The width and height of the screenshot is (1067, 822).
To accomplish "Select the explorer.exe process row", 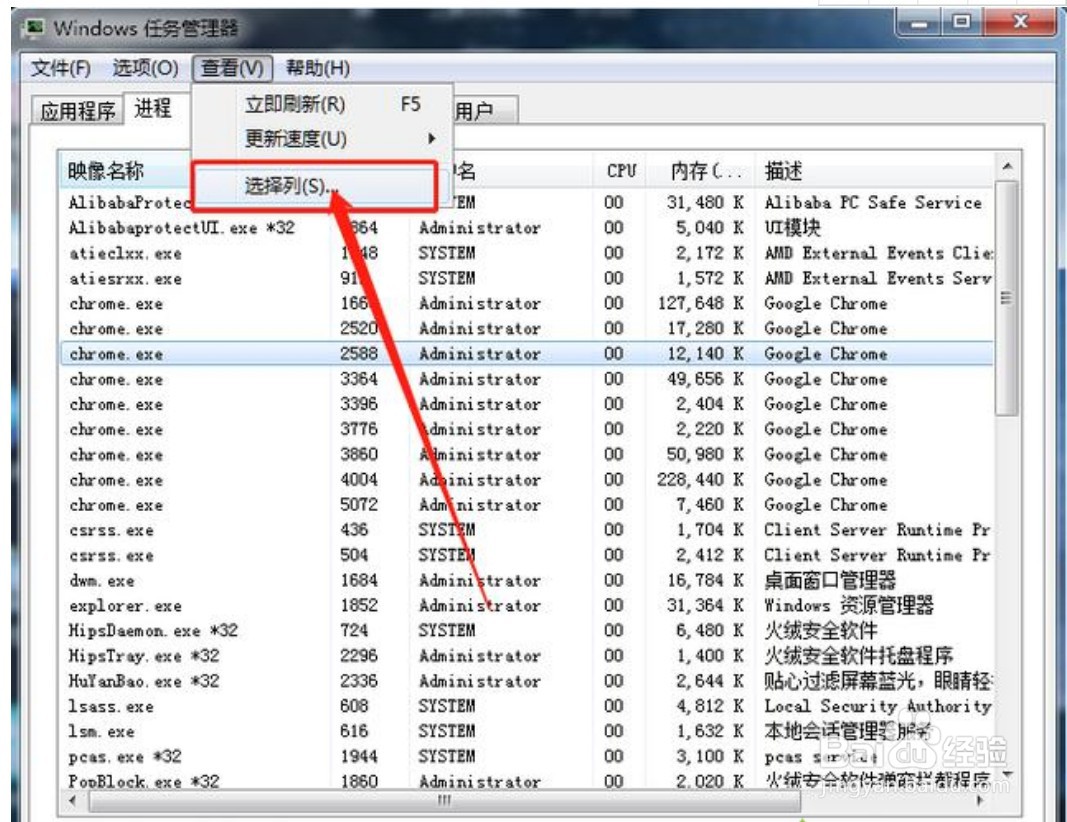I will [x=527, y=606].
